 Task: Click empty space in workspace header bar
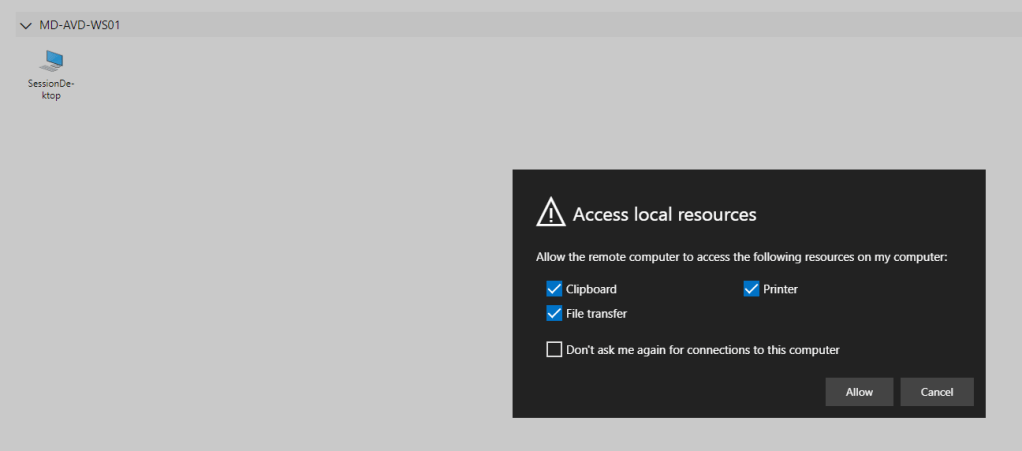point(500,25)
